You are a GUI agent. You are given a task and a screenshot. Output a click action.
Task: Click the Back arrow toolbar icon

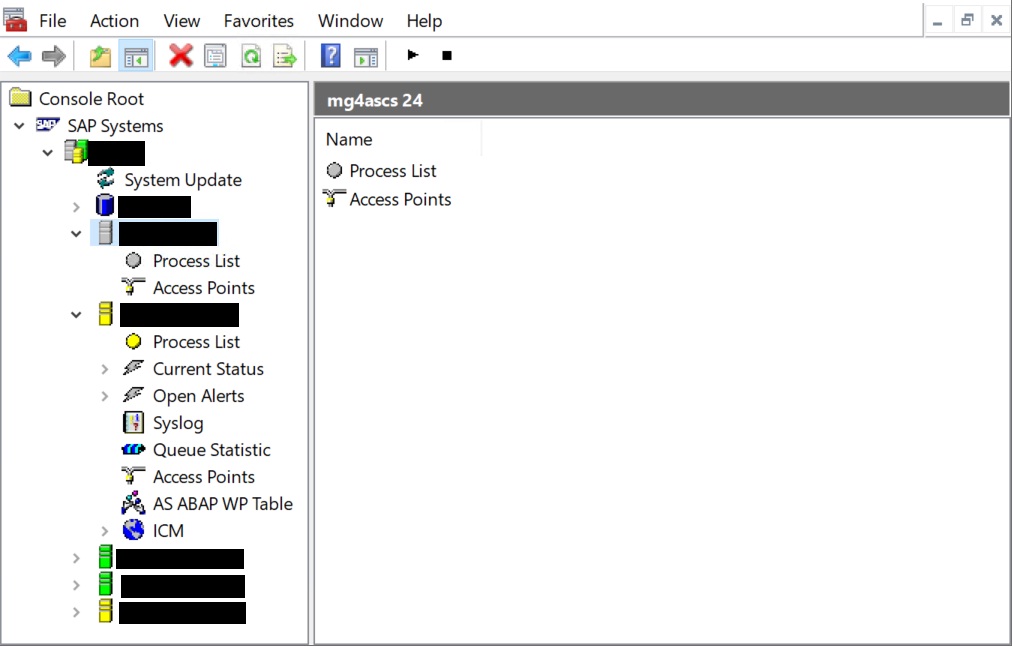tap(20, 56)
